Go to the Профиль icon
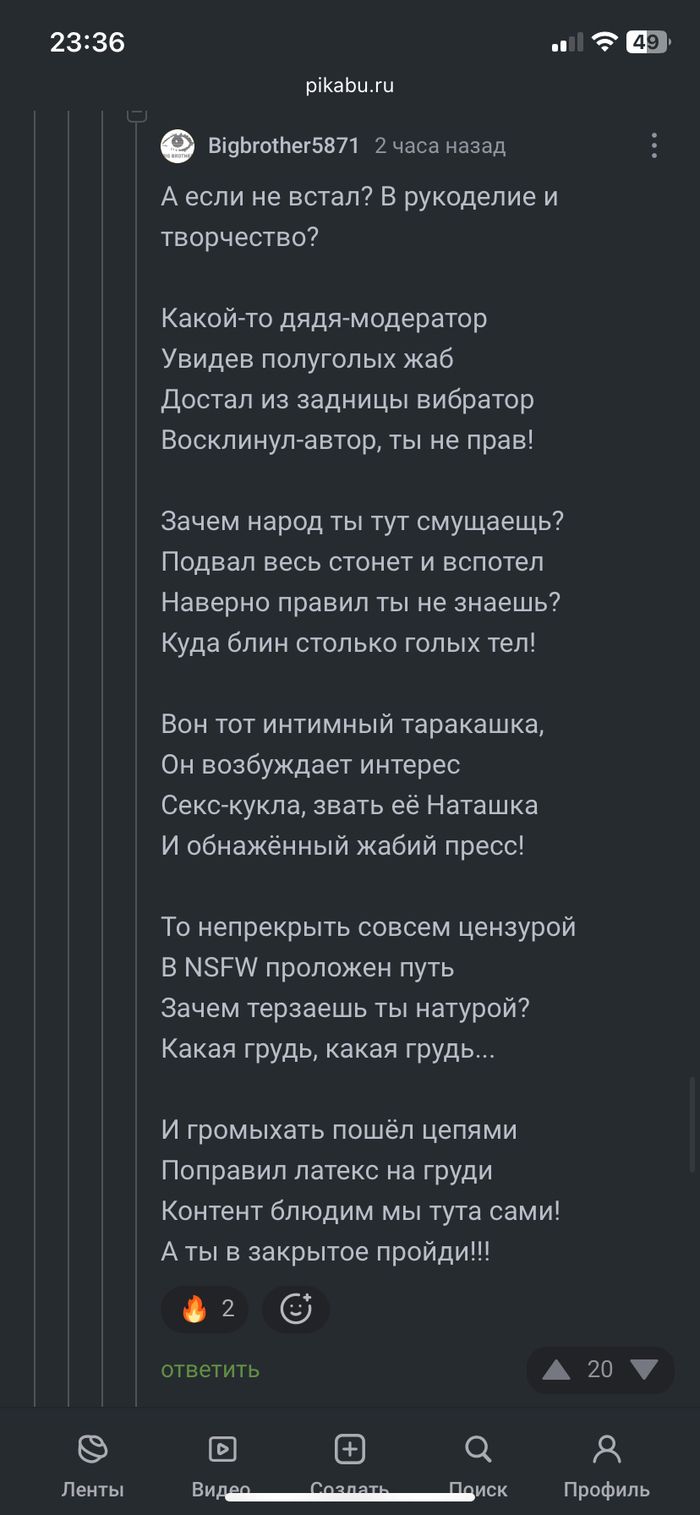The width and height of the screenshot is (700, 1515). pos(606,1450)
